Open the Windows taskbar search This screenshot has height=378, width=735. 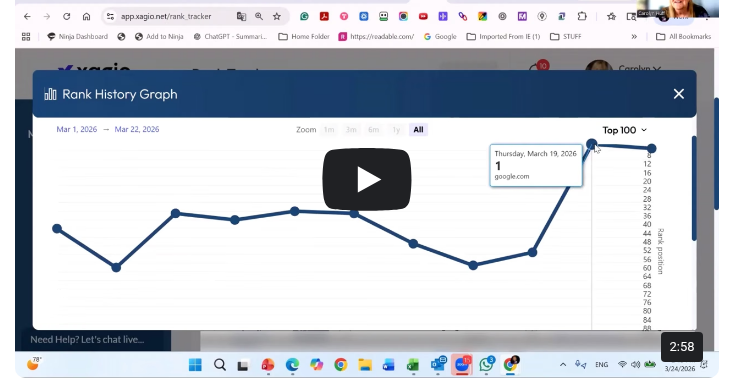click(219, 364)
